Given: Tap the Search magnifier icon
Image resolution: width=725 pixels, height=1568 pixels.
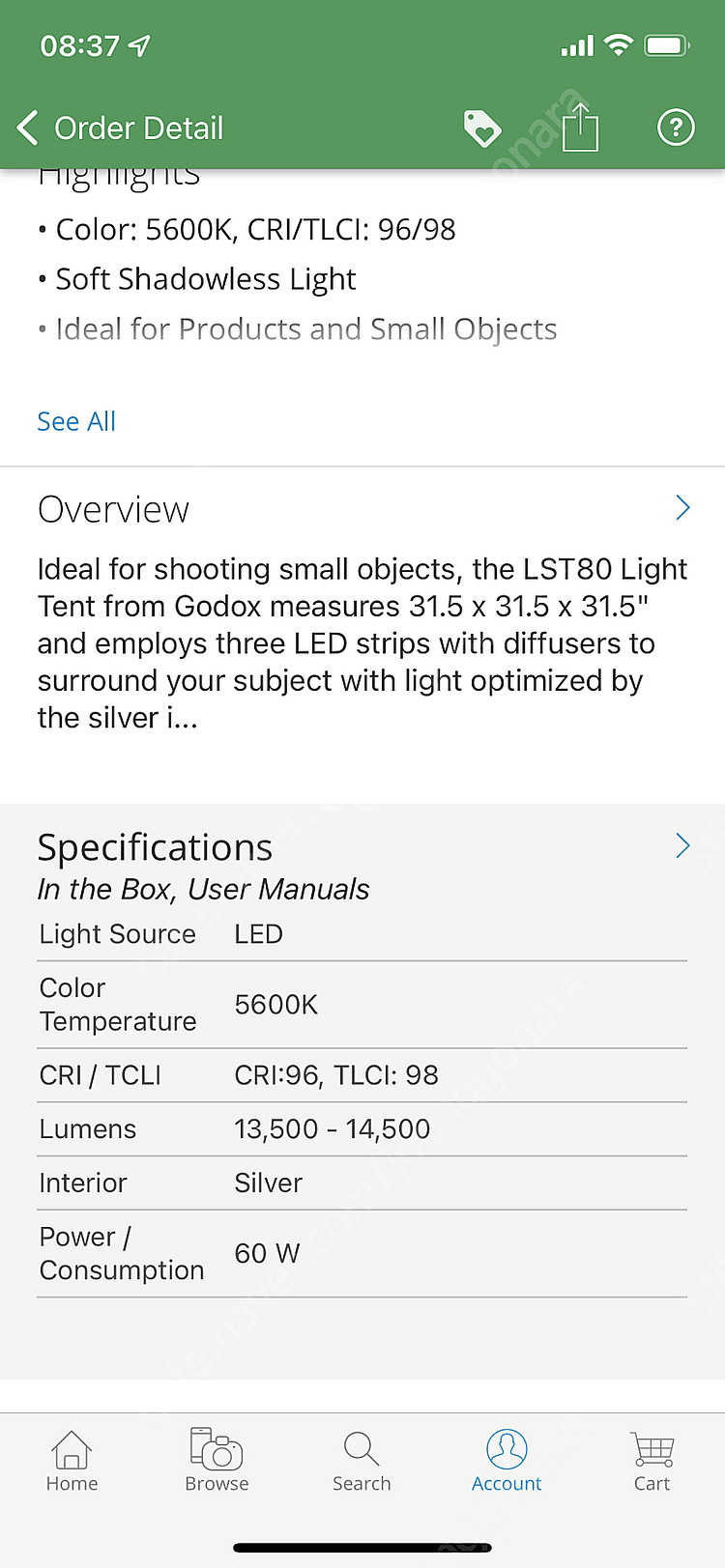Looking at the screenshot, I should click(362, 1449).
